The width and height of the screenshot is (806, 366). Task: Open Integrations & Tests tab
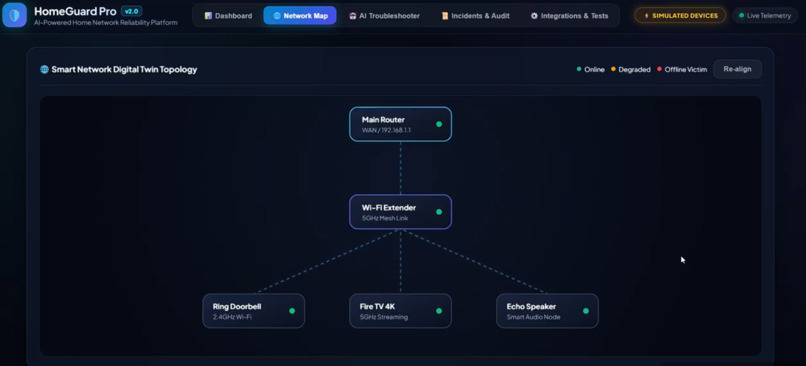[569, 16]
